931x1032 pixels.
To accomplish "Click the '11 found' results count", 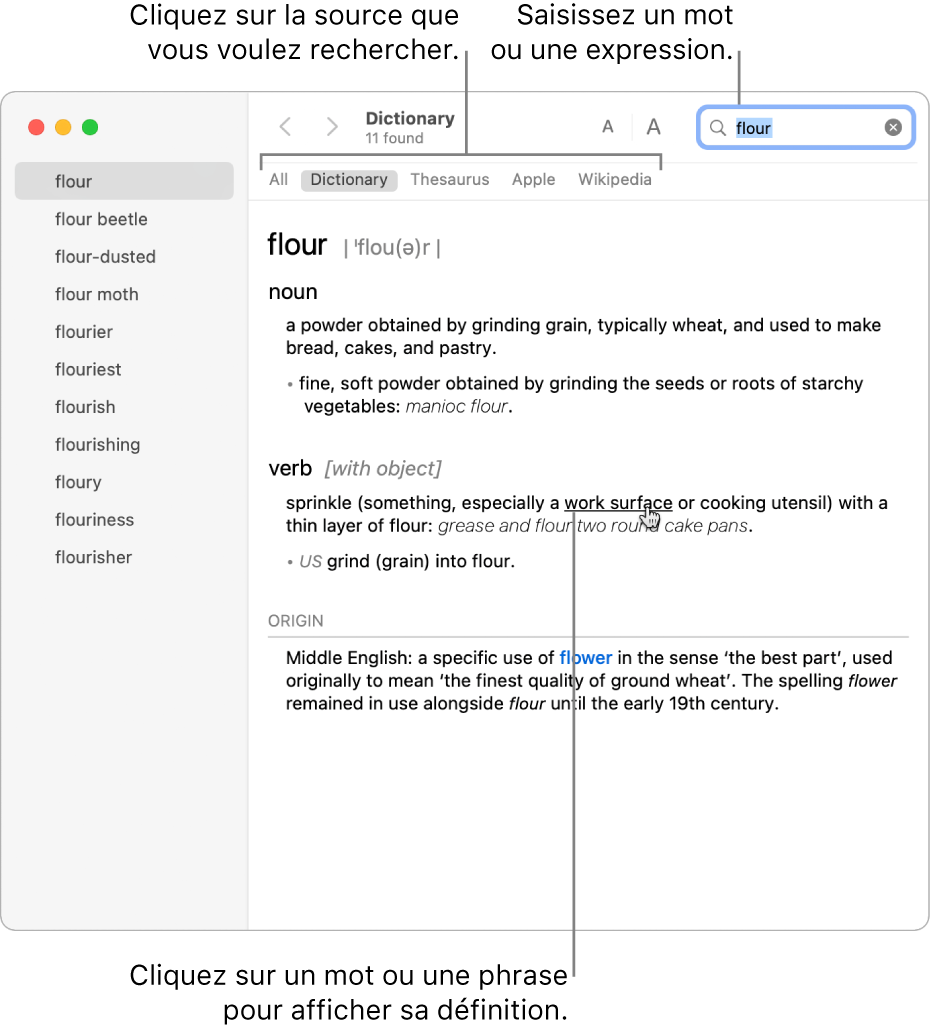I will (394, 138).
